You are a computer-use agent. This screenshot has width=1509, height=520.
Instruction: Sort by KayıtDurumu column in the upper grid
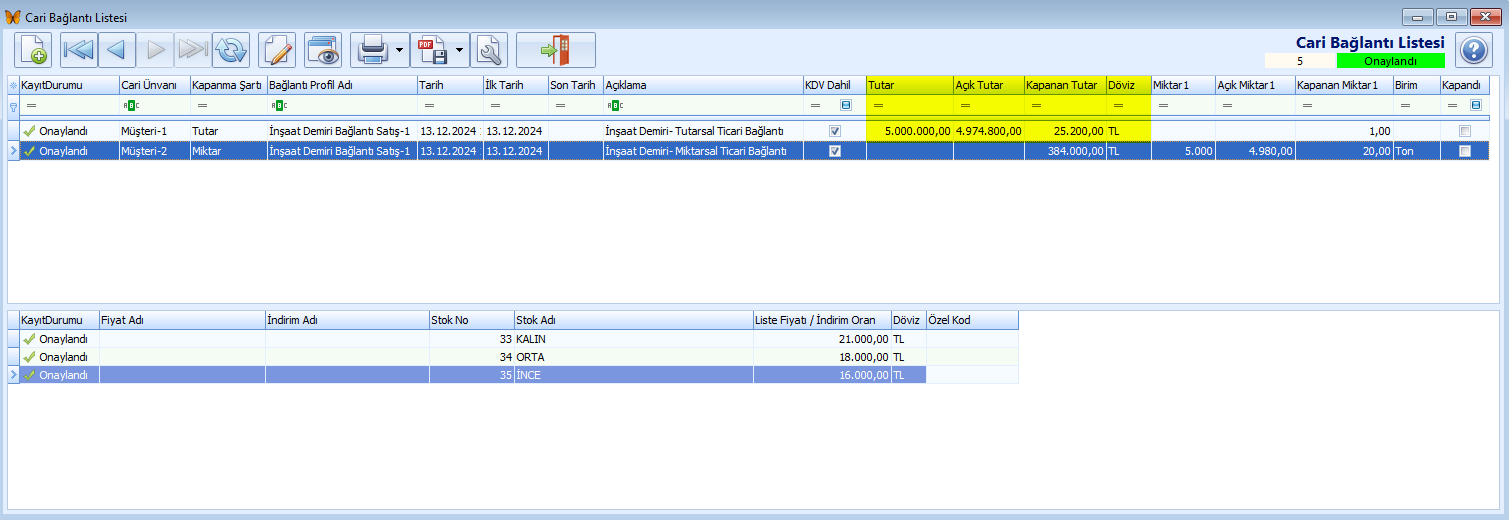pyautogui.click(x=69, y=85)
